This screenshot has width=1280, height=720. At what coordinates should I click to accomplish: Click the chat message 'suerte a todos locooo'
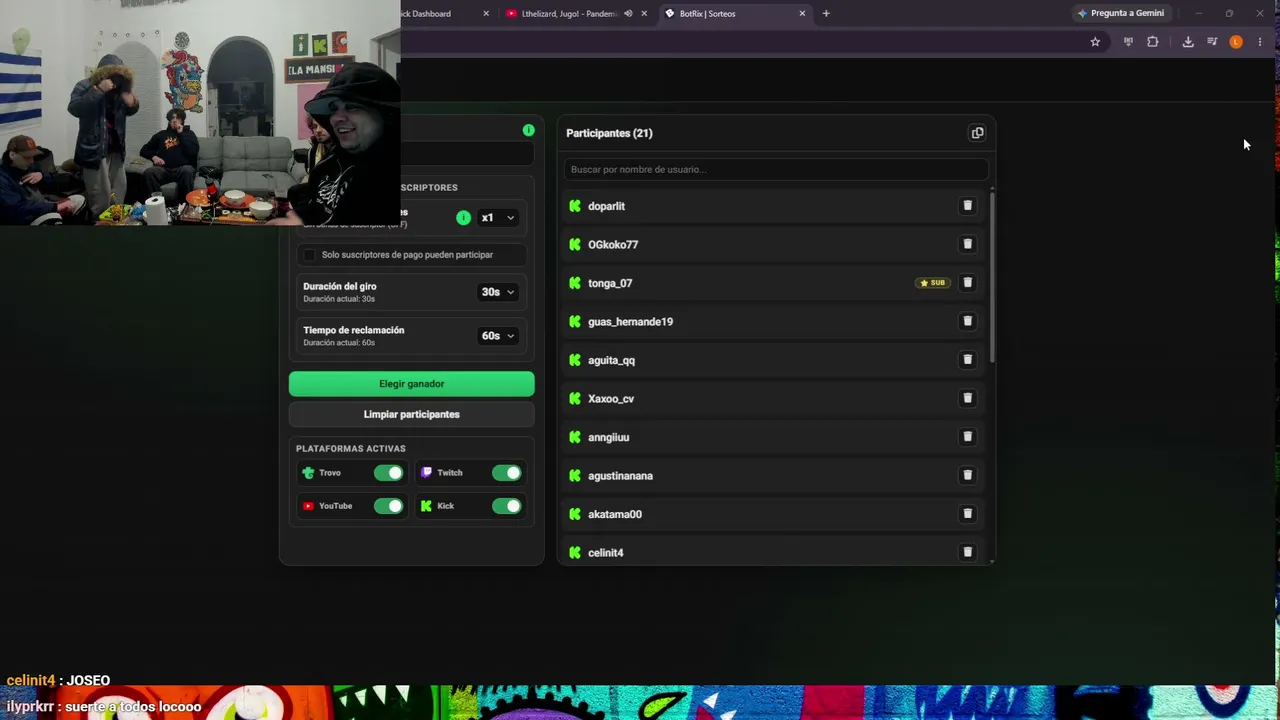[133, 707]
